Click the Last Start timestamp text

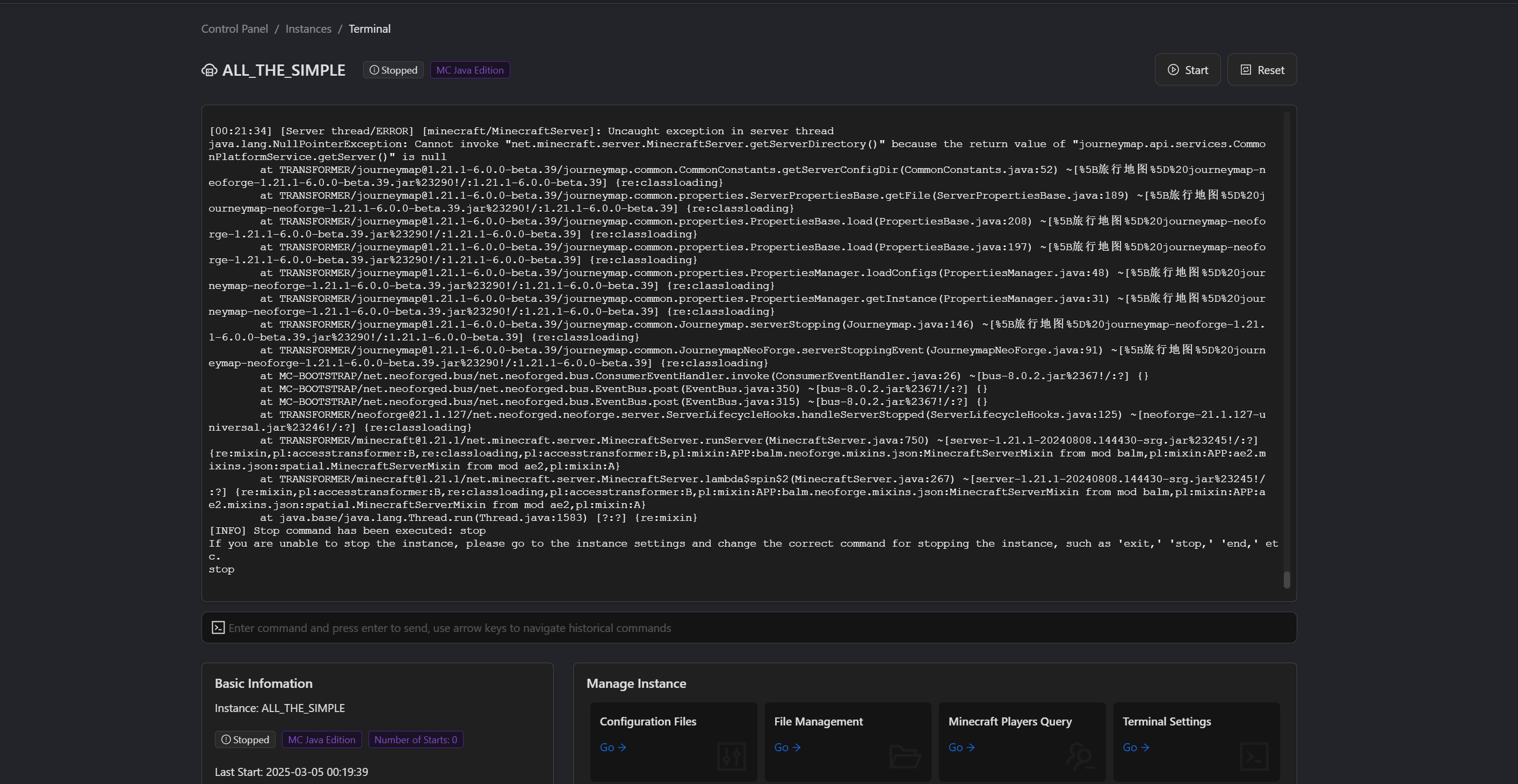point(291,772)
